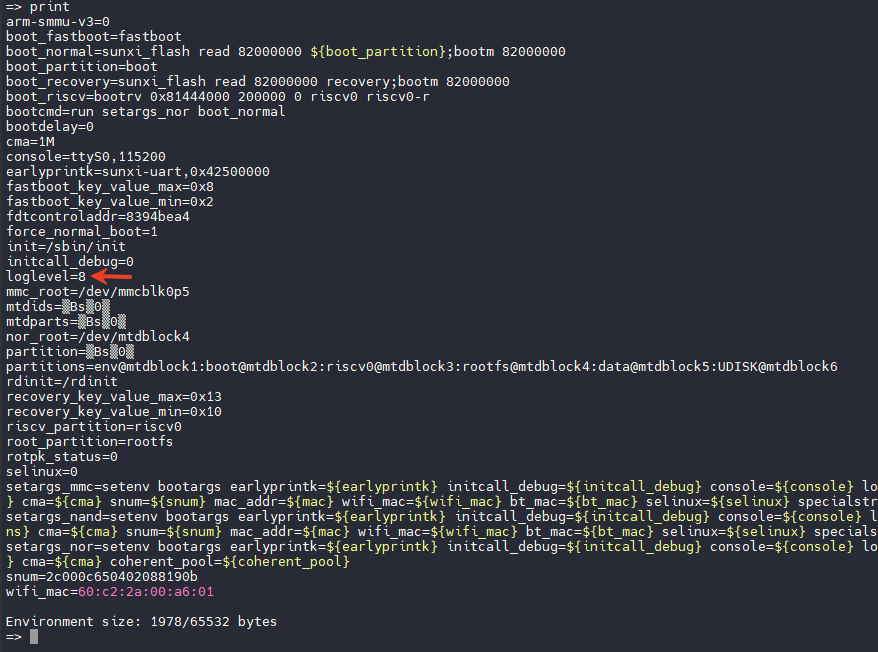The image size is (878, 652).
Task: Click the yellow ${coherent_pool} variable
Action: pos(286,561)
